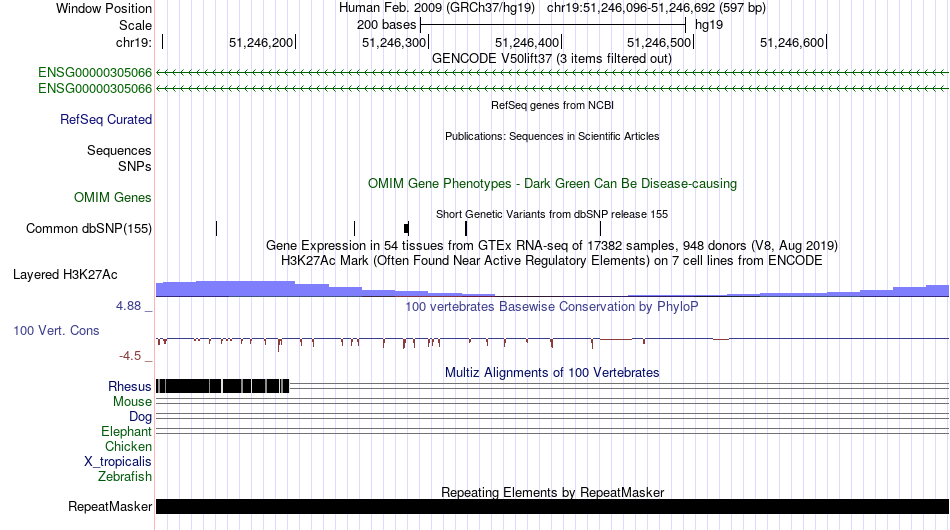Click the 4.88 upper conservation value

128,306
